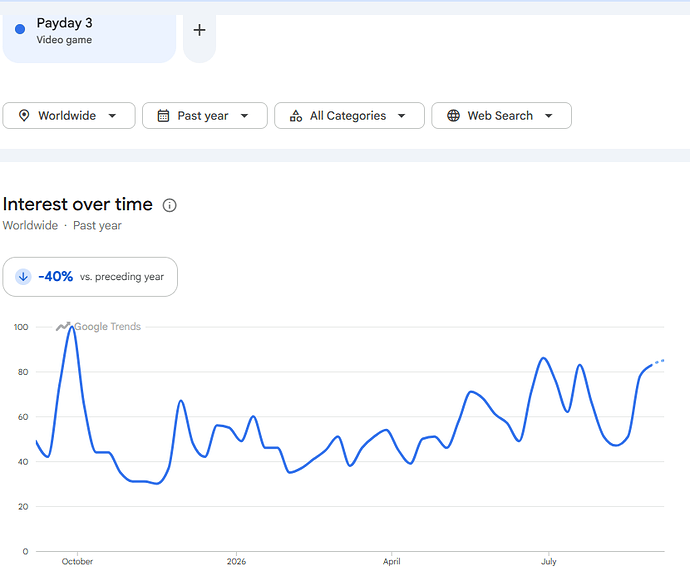Viewport: 690px width, 576px height.
Task: Click the globe icon in Web Search filter
Action: click(453, 116)
